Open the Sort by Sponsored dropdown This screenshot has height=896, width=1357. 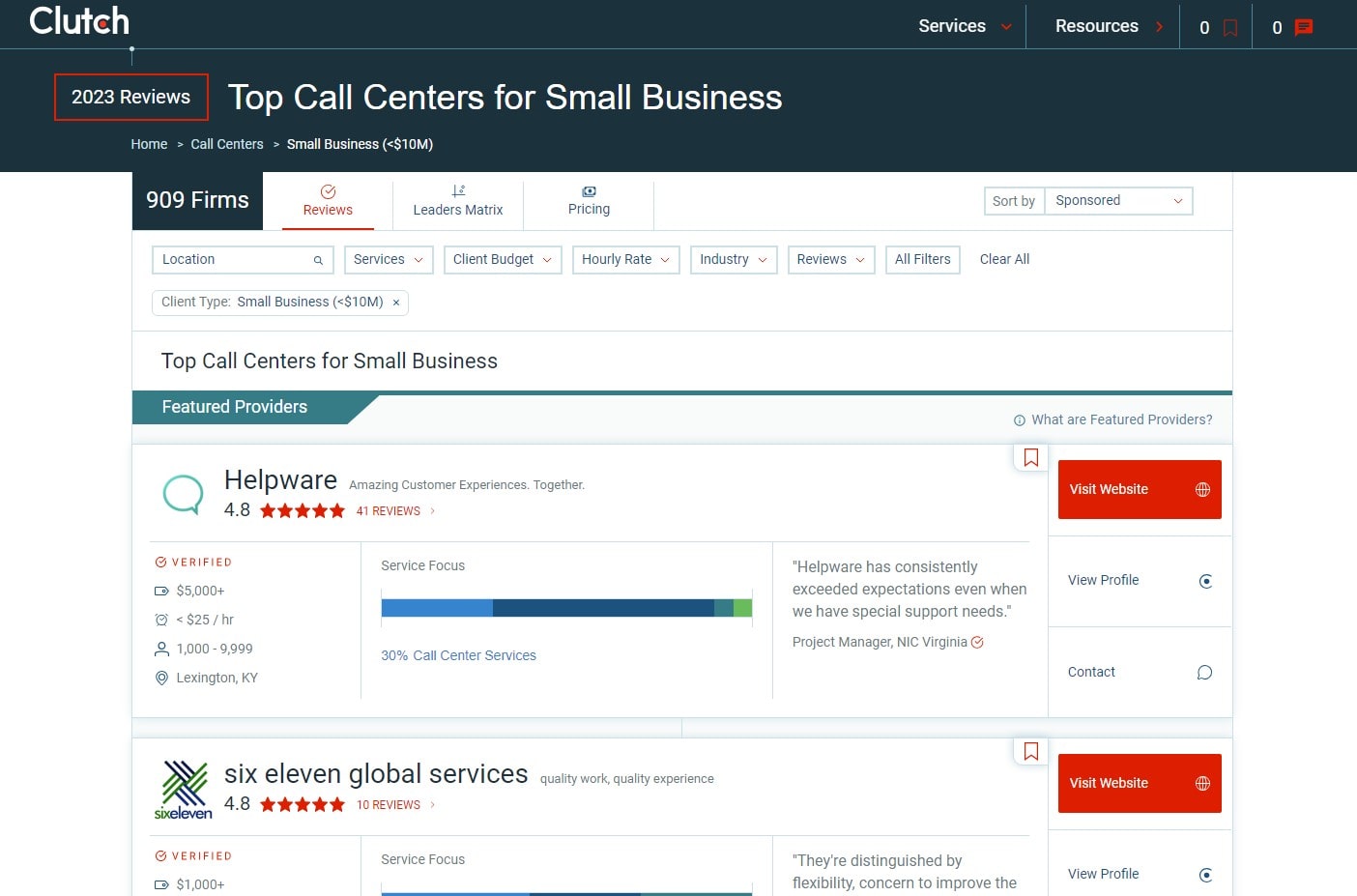1118,201
